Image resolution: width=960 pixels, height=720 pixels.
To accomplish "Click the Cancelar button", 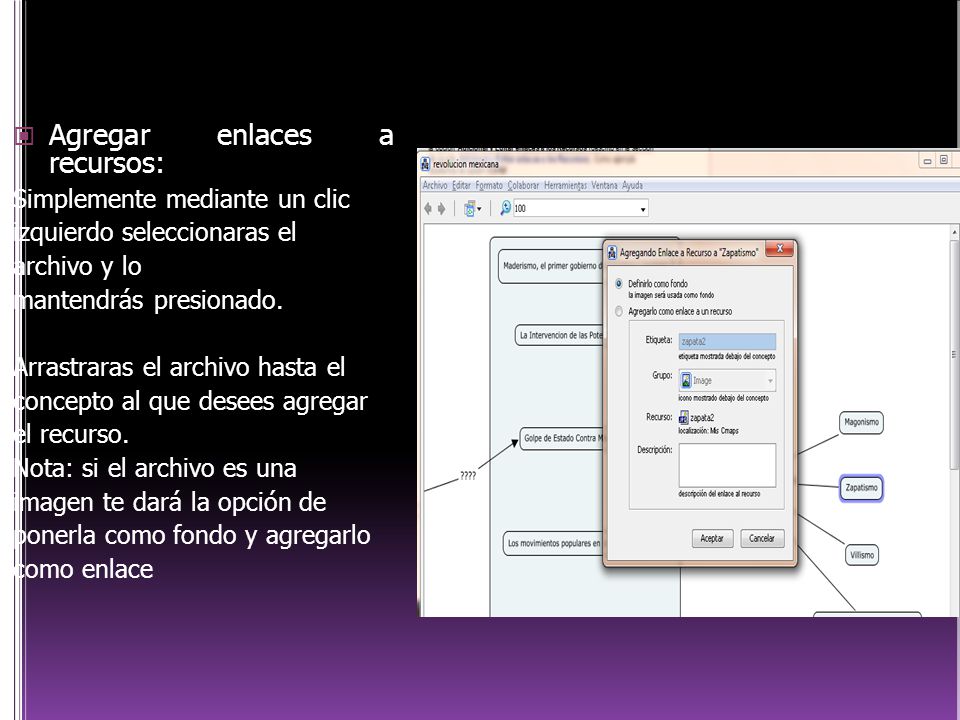I will [762, 538].
